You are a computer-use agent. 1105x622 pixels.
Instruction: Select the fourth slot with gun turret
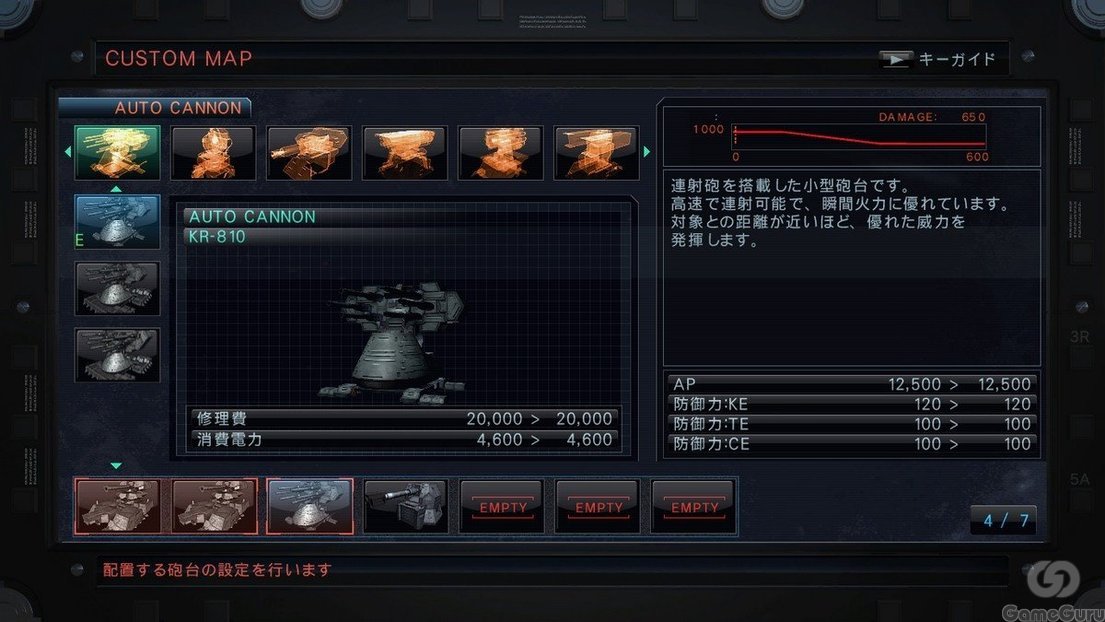405,506
